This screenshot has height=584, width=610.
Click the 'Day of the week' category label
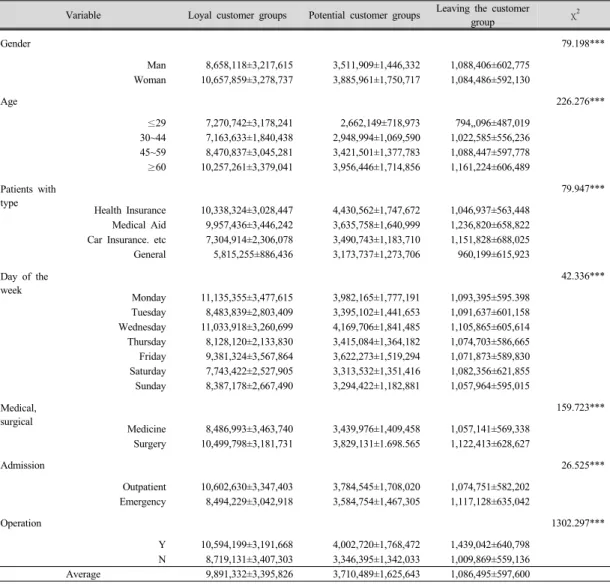coord(24,284)
